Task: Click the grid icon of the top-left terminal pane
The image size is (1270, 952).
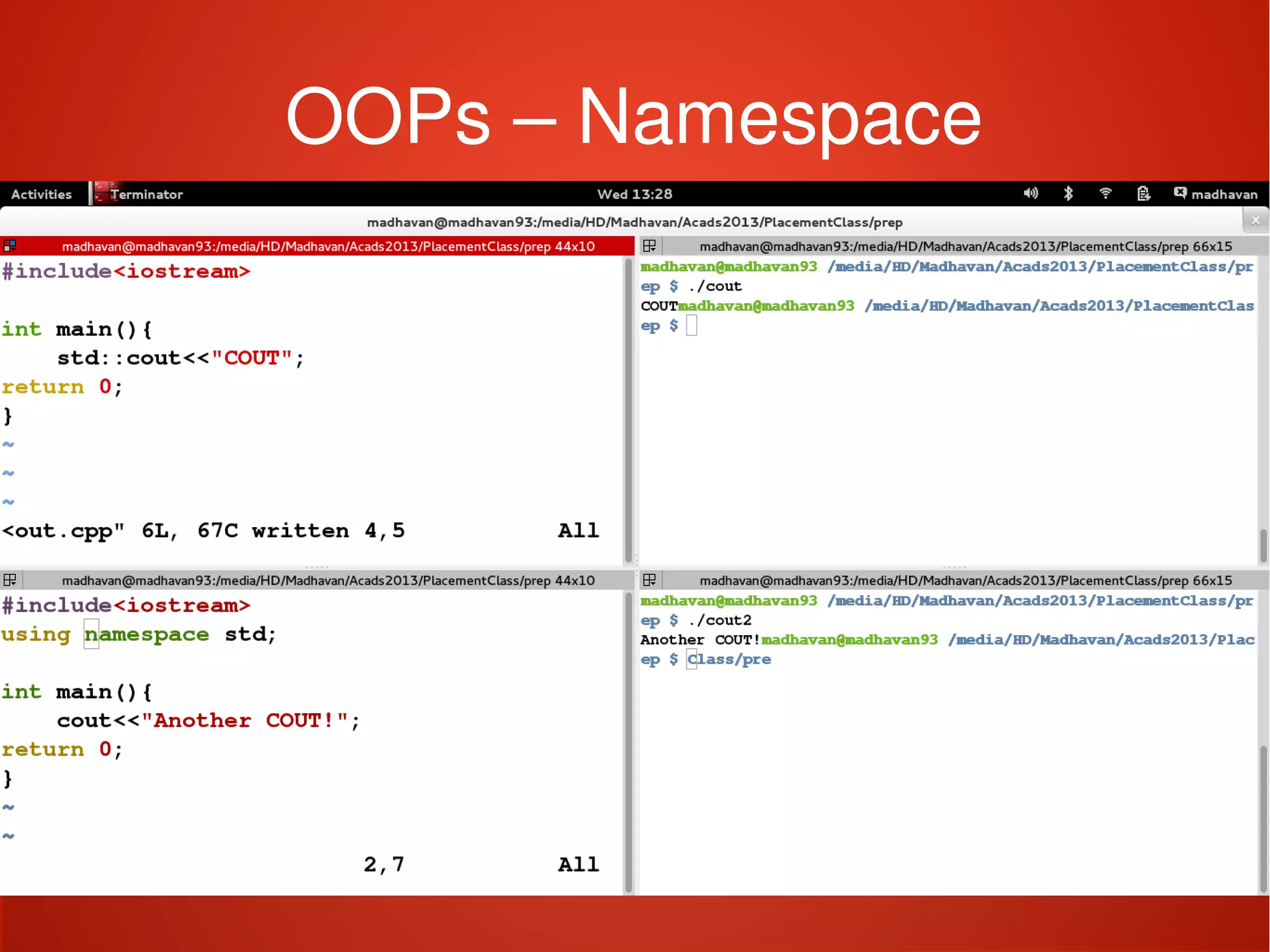Action: tap(10, 246)
